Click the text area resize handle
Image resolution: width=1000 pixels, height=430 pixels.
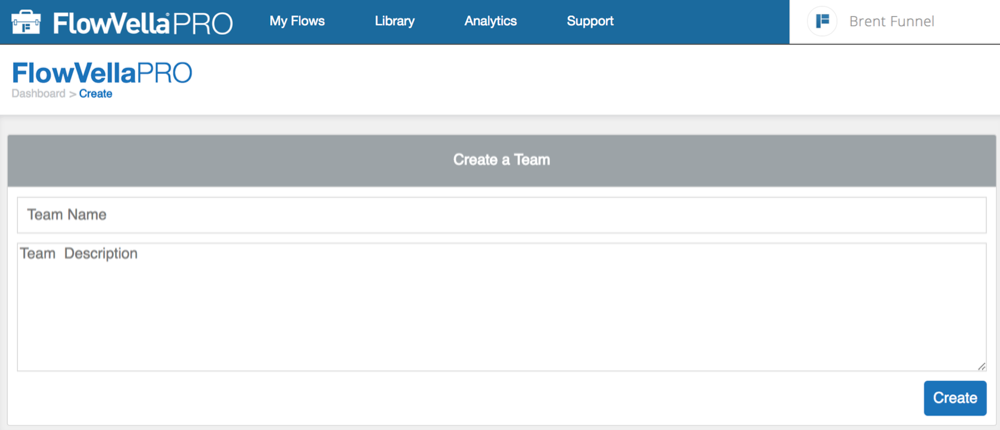click(981, 366)
